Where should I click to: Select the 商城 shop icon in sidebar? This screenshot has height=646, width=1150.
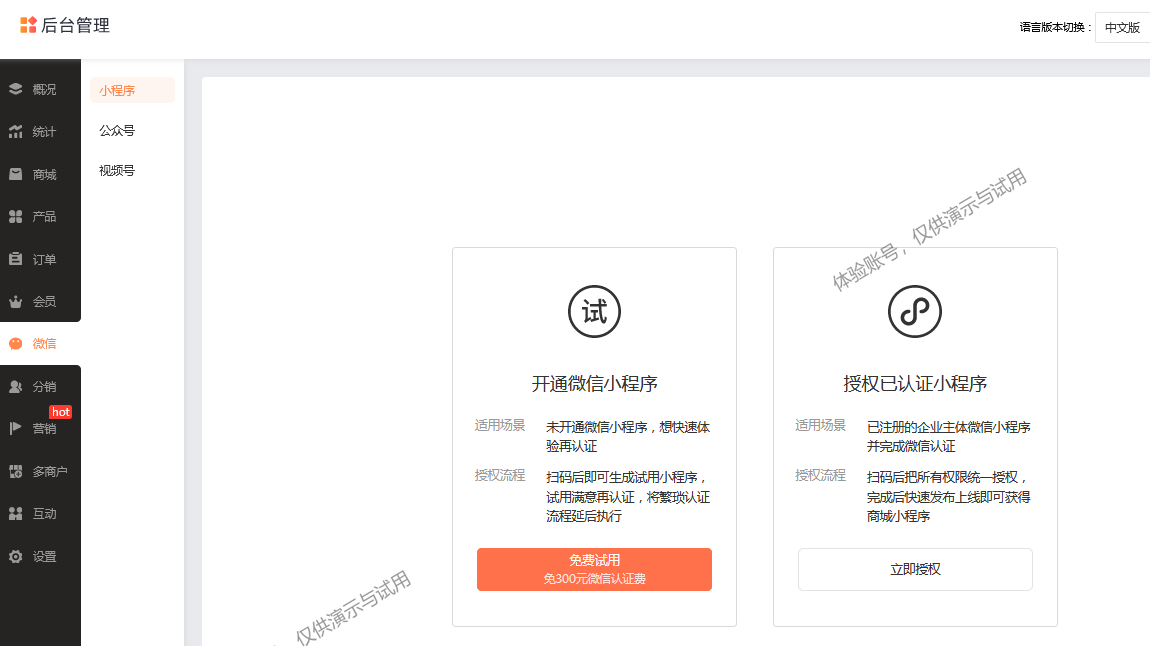click(15, 174)
